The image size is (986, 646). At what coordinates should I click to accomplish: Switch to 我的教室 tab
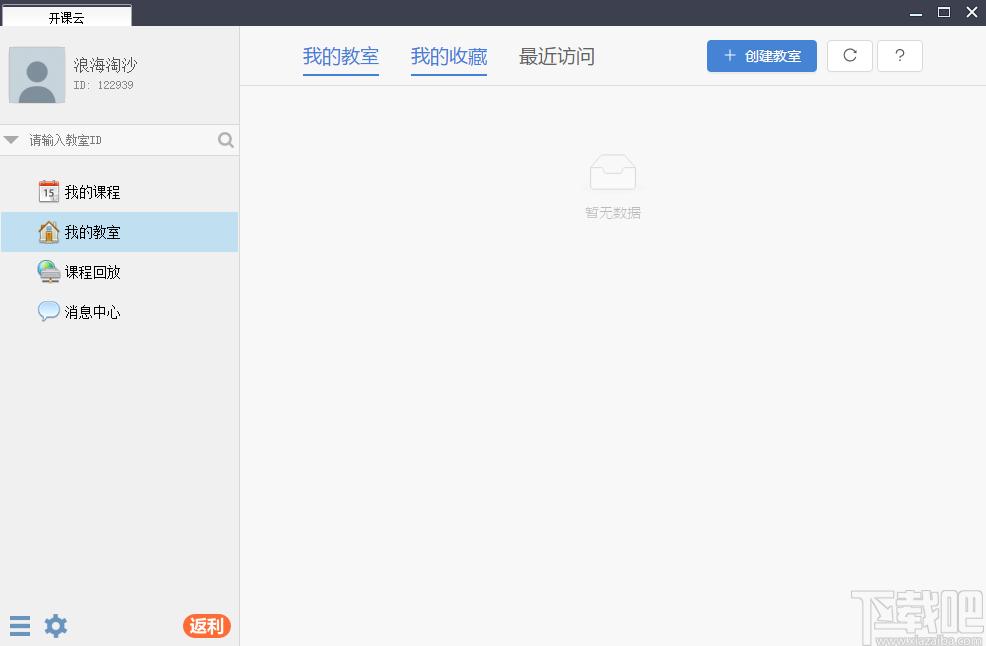tap(341, 57)
